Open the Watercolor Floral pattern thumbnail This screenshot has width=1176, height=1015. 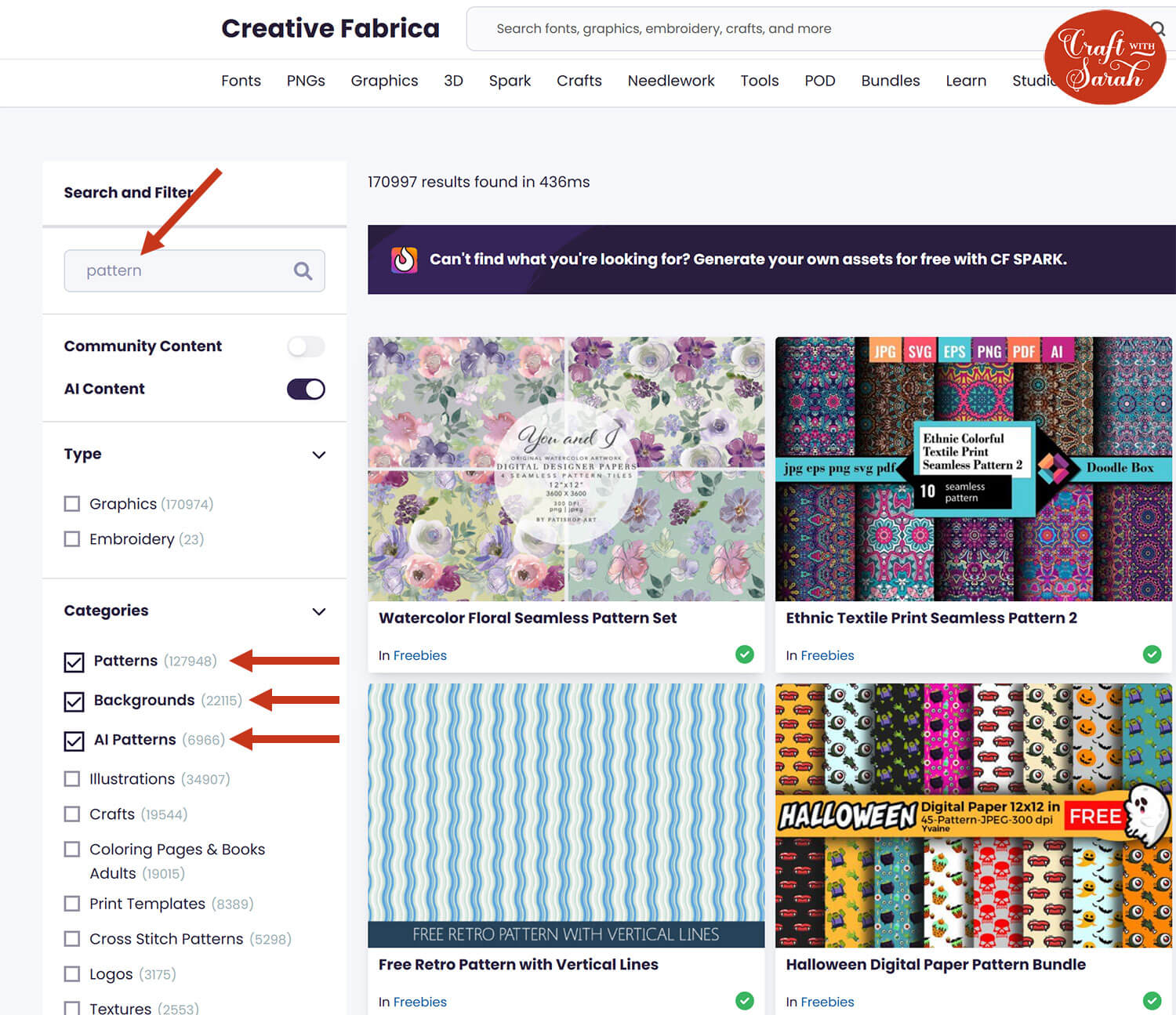566,469
